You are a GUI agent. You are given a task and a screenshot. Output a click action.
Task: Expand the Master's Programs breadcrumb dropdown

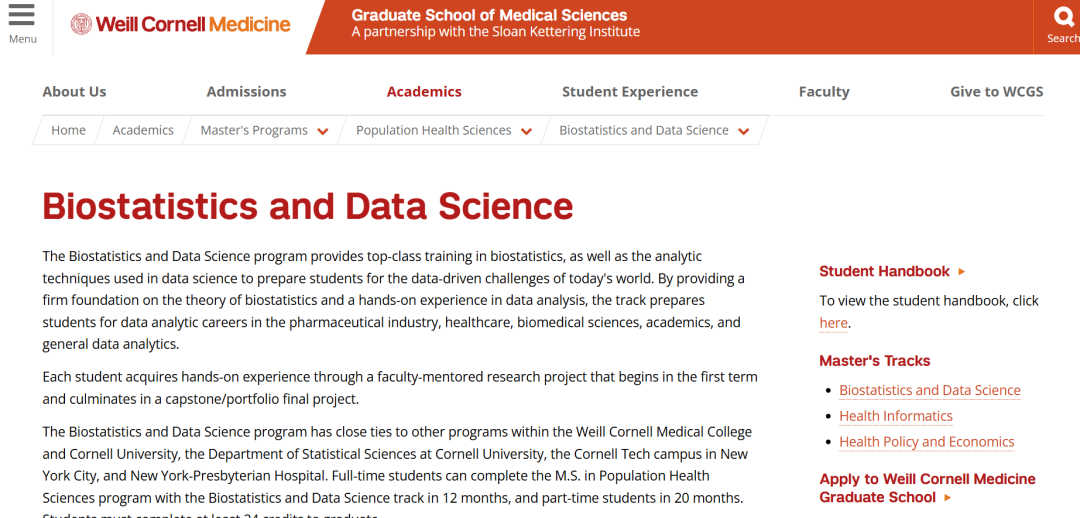(x=323, y=131)
